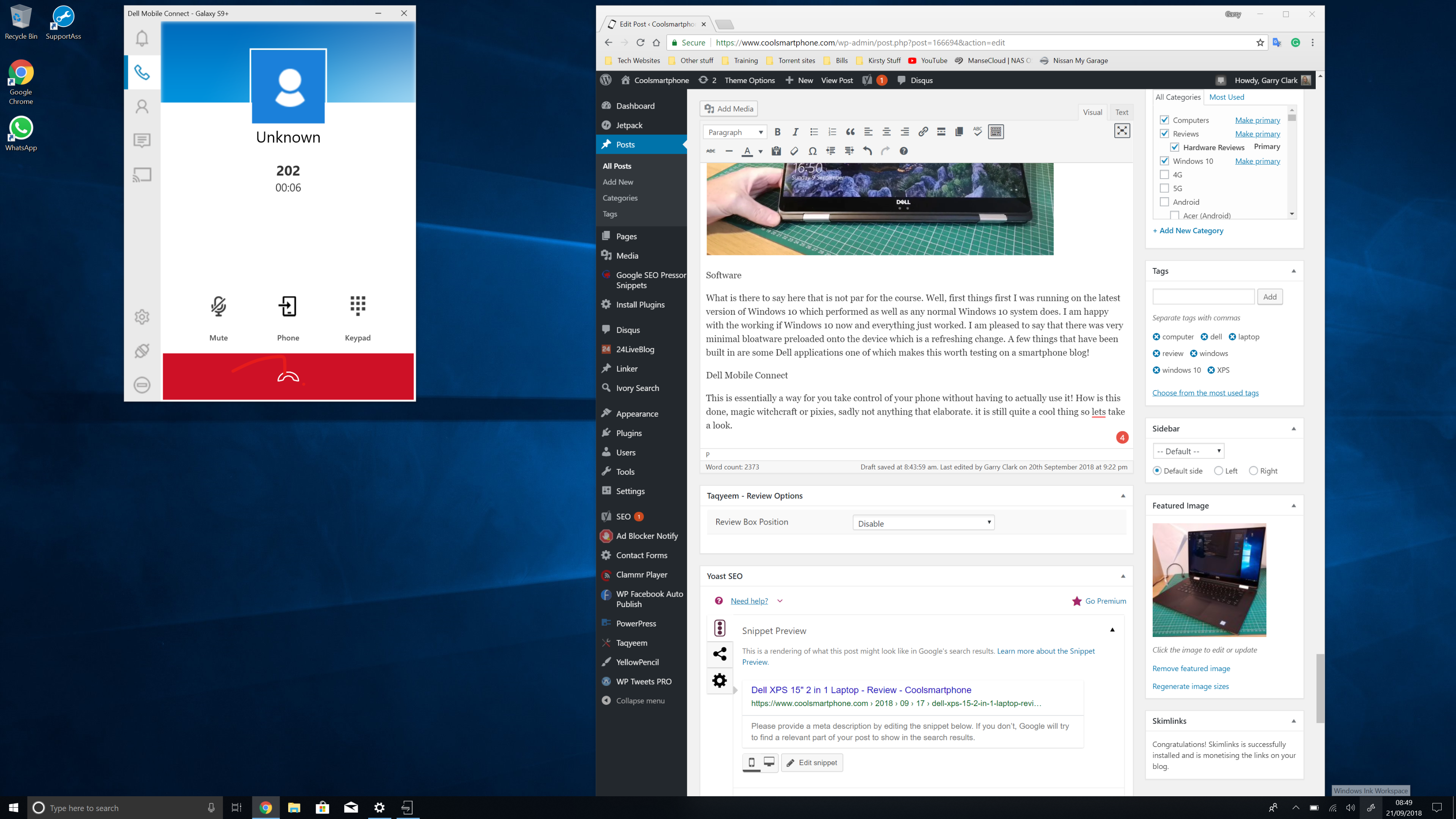Transfer the call to Phone
Image resolution: width=1456 pixels, height=819 pixels.
click(x=288, y=318)
